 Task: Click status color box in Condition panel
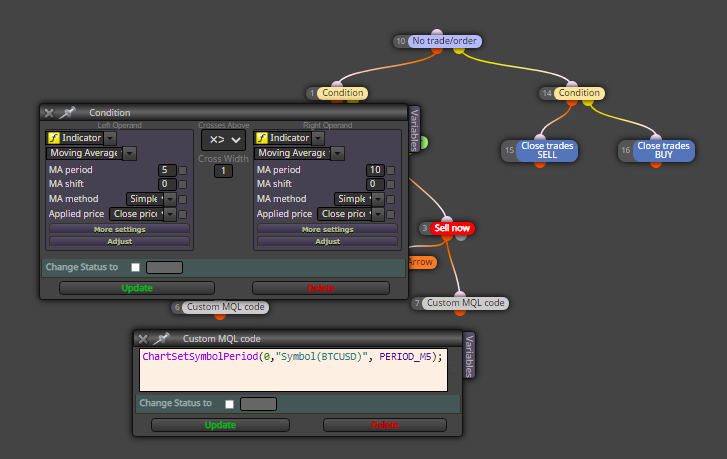(x=165, y=267)
